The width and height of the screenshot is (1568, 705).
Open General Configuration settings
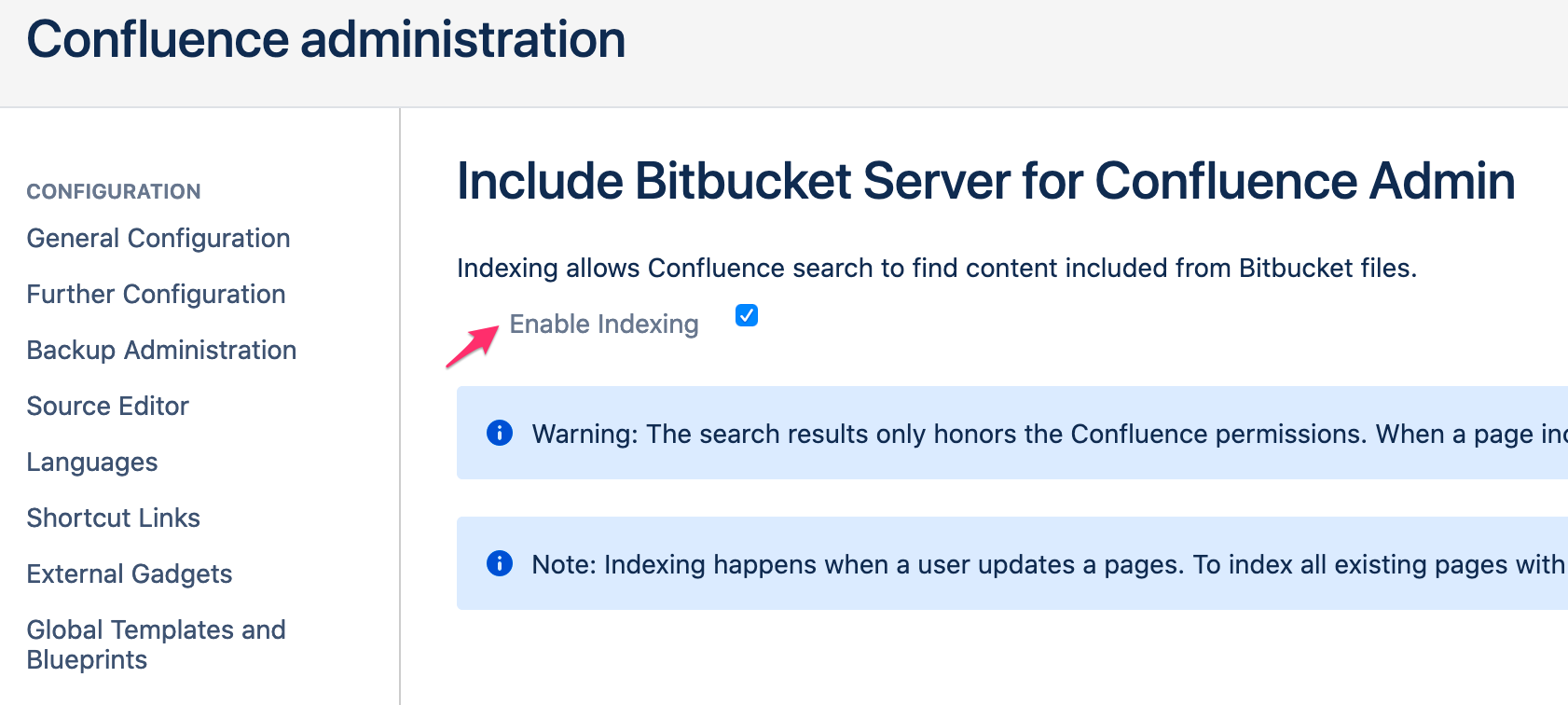pos(158,238)
